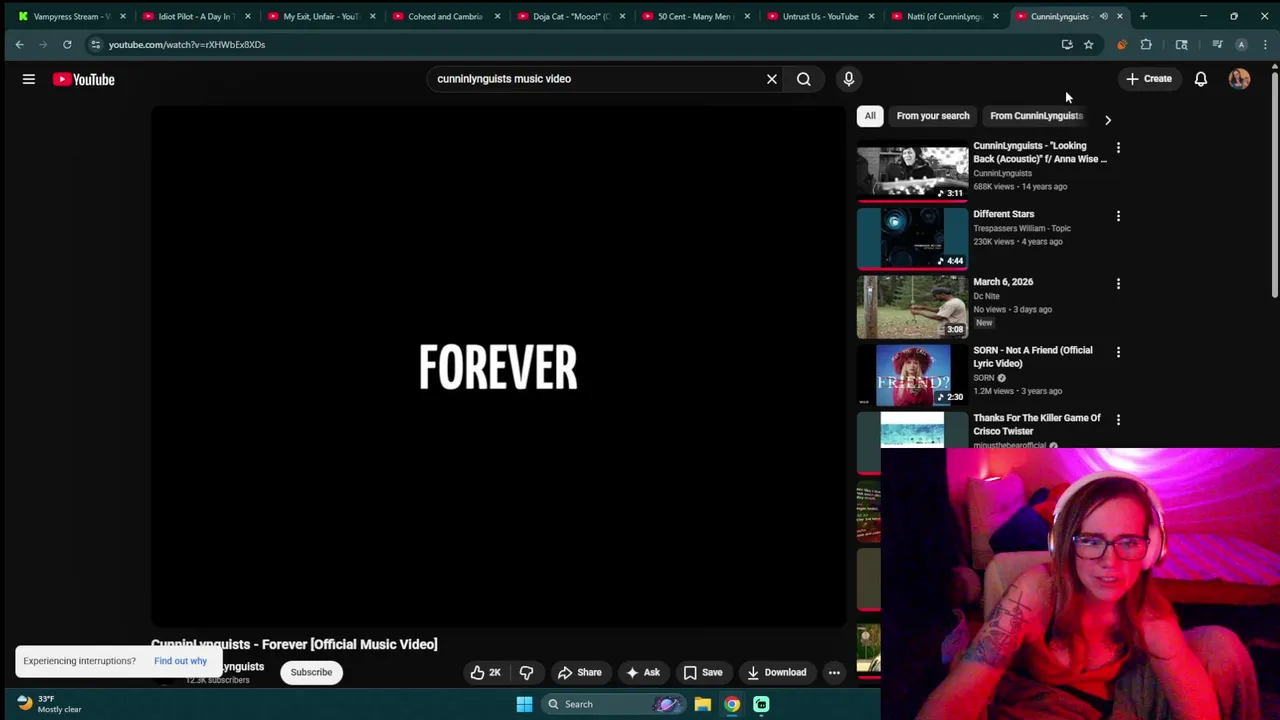This screenshot has width=1280, height=720.
Task: Open Different Stars video thumbnail
Action: click(x=912, y=240)
